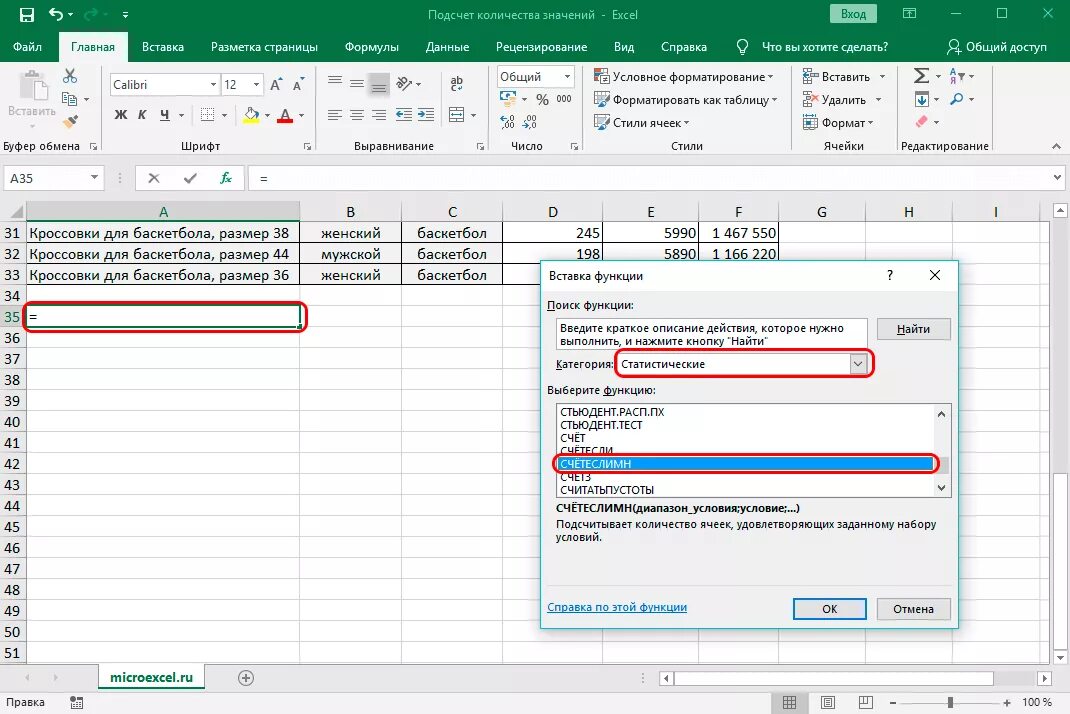Add a new sheet
1070x714 pixels.
click(246, 678)
